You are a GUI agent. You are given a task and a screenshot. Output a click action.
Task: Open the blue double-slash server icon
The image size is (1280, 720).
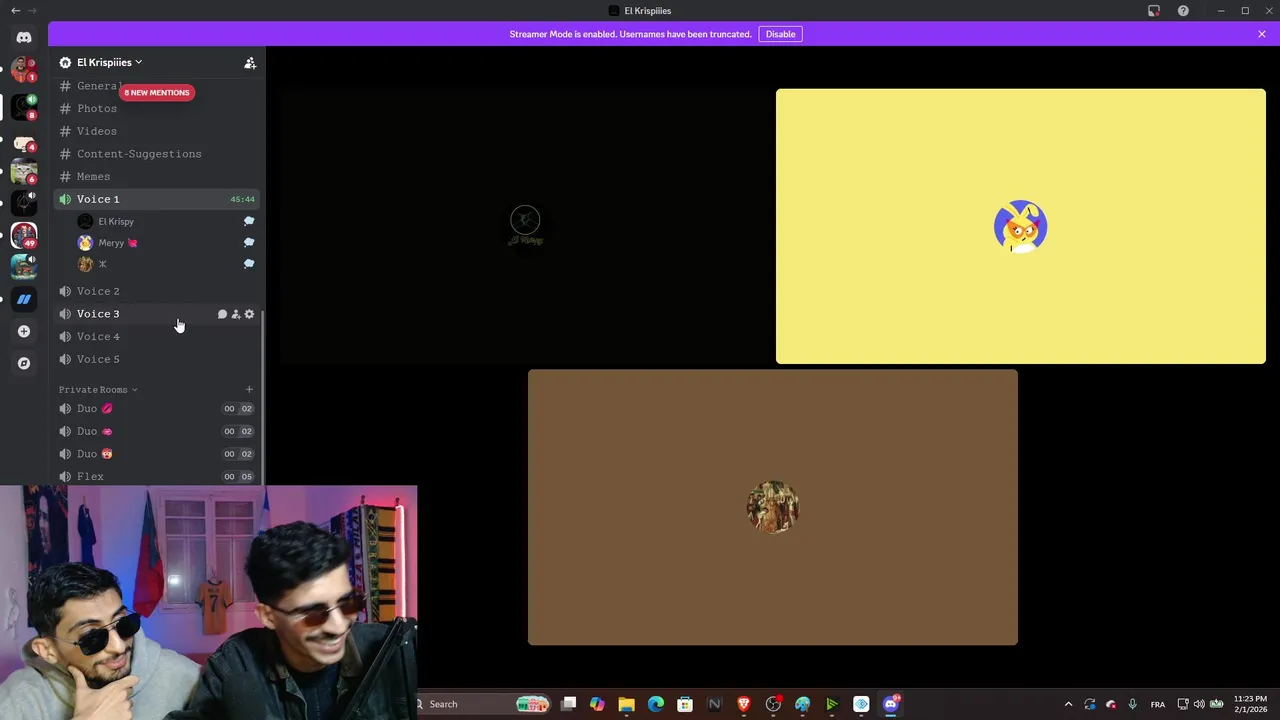(24, 299)
